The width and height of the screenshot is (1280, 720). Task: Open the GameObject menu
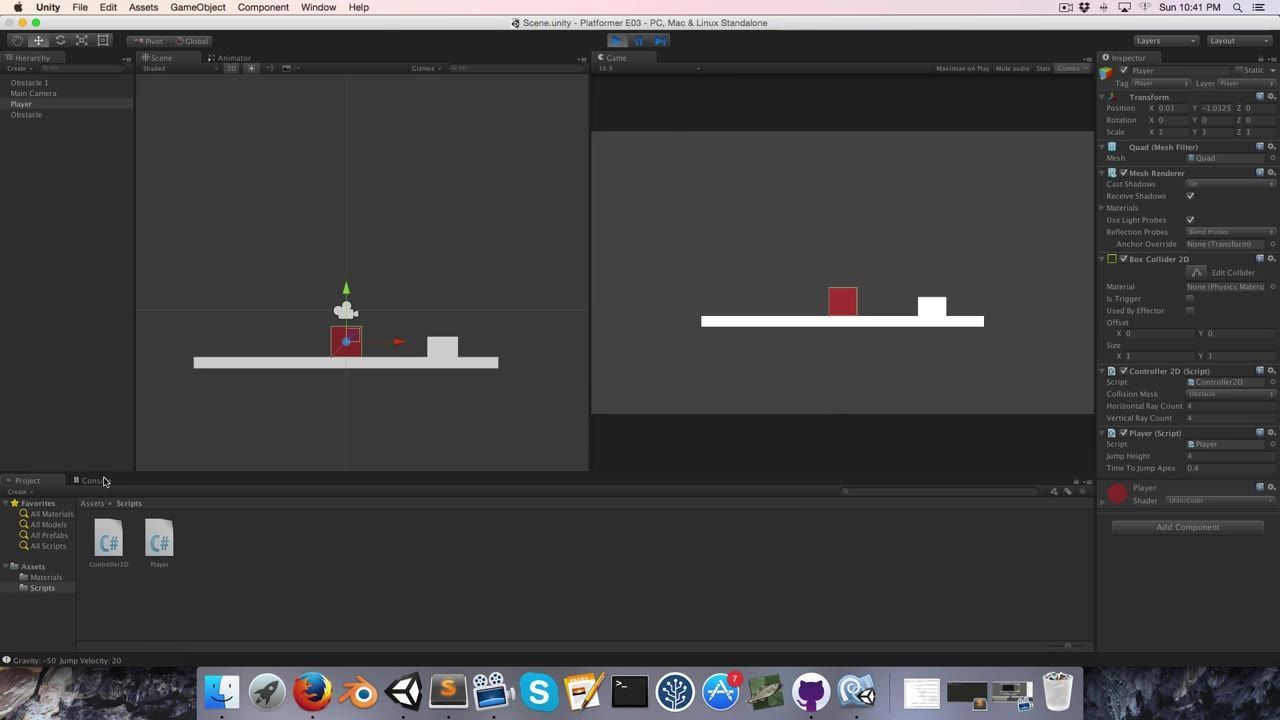[198, 7]
